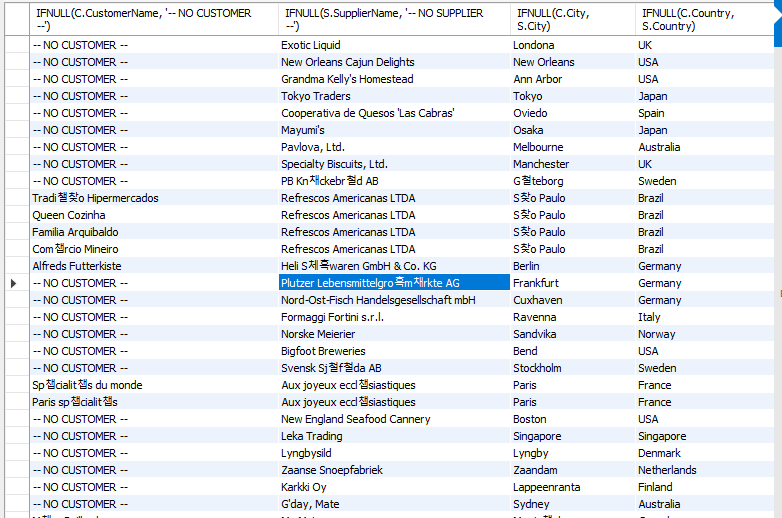Viewport: 782px width, 518px height.
Task: Select the Zaanse Snoepfabriek cell
Action: tap(394, 470)
